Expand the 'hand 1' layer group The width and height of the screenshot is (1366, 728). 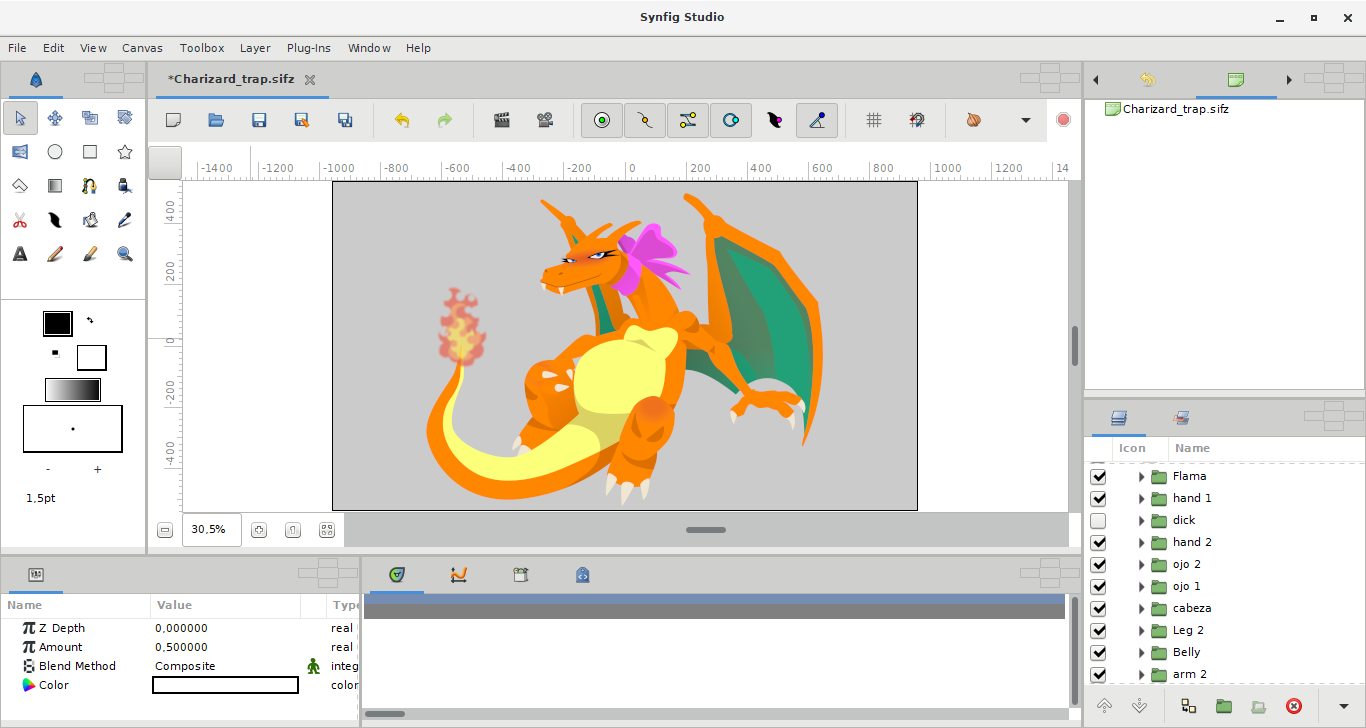coord(1141,498)
